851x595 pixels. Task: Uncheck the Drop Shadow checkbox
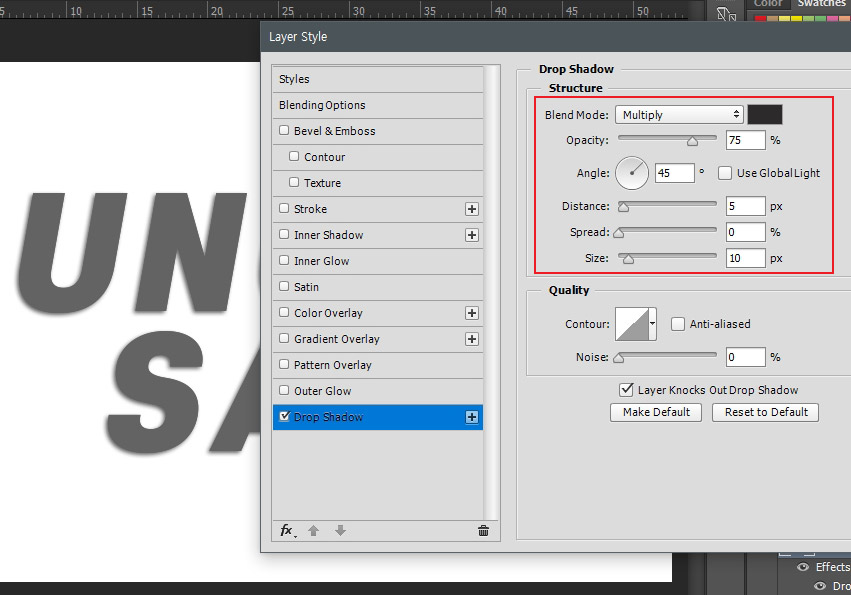tap(284, 416)
